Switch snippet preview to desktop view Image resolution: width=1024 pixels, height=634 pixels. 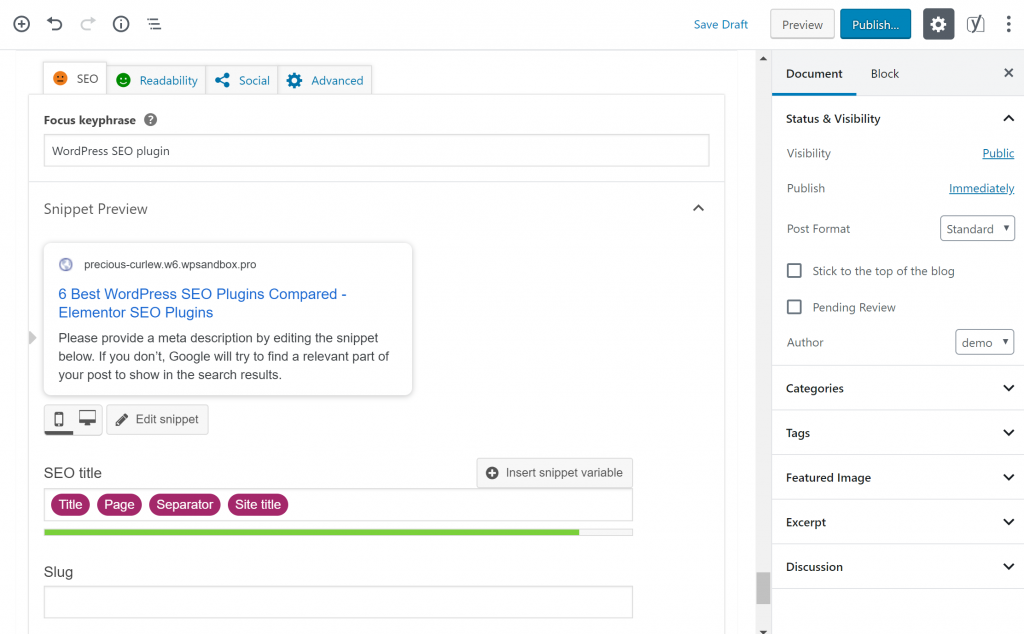[88, 419]
